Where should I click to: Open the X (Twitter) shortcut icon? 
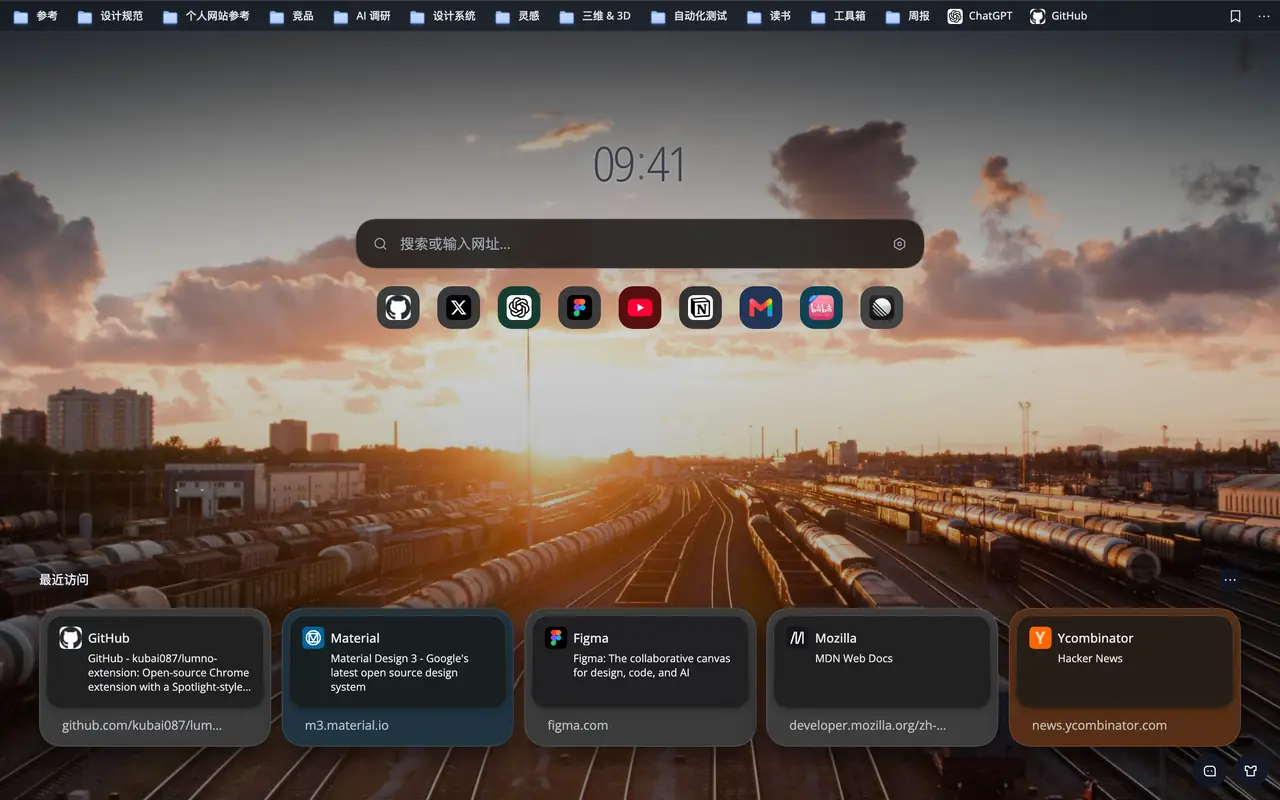(x=458, y=308)
